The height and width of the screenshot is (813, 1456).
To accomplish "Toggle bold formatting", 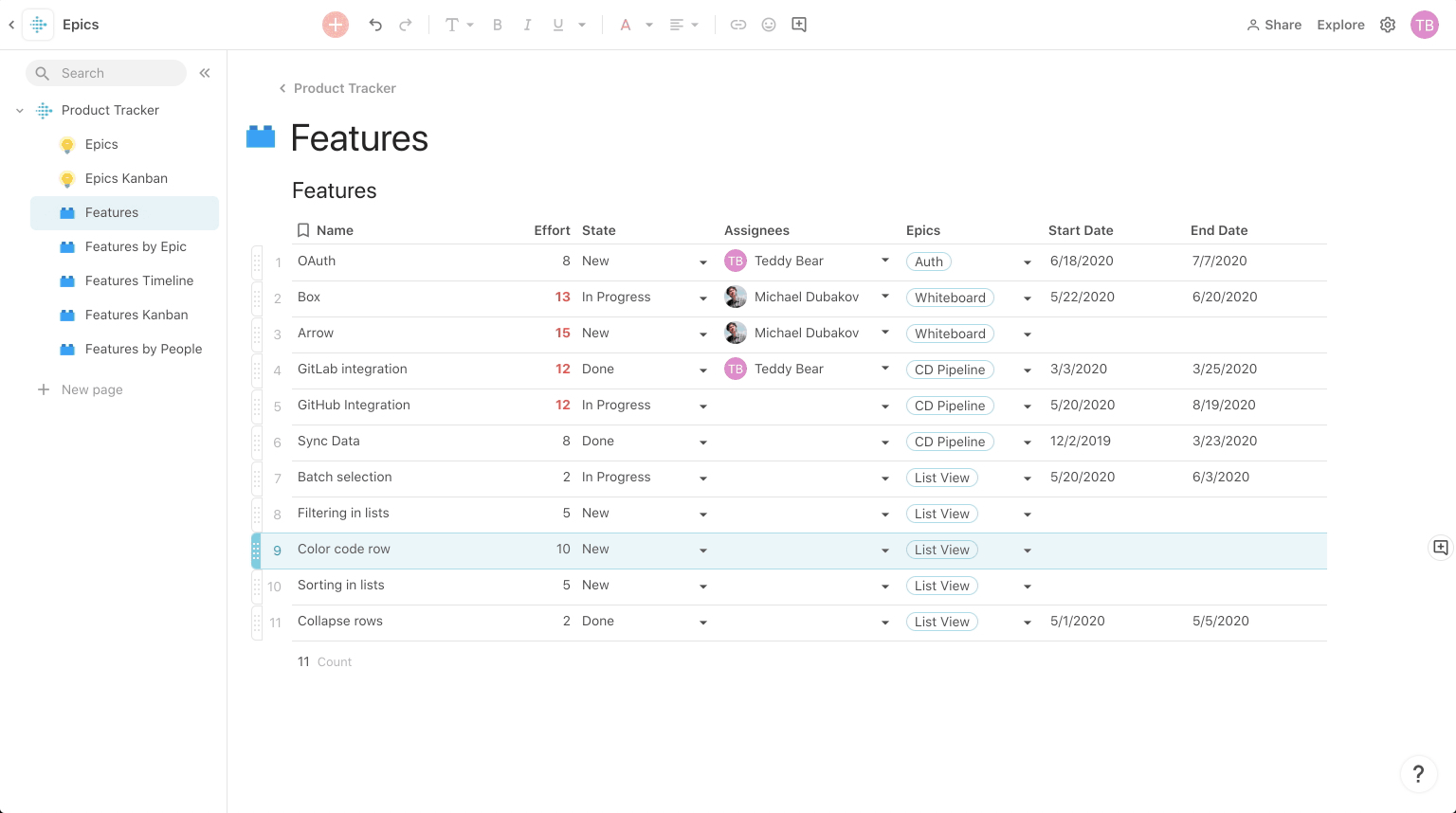I will pos(498,25).
